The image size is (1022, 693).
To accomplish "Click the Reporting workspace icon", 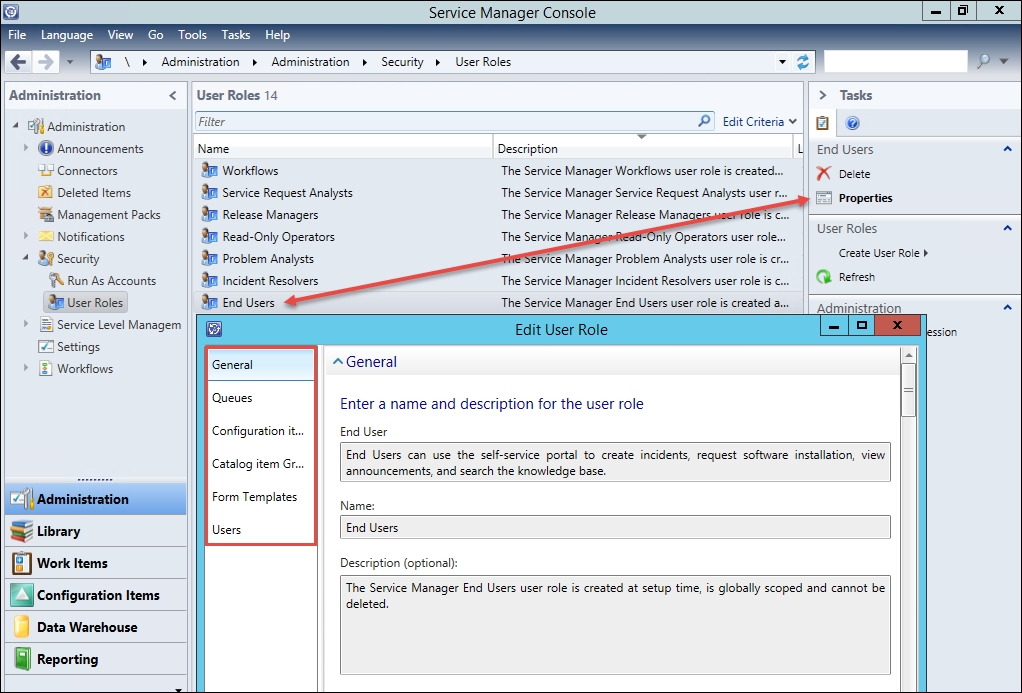I will tap(22, 659).
